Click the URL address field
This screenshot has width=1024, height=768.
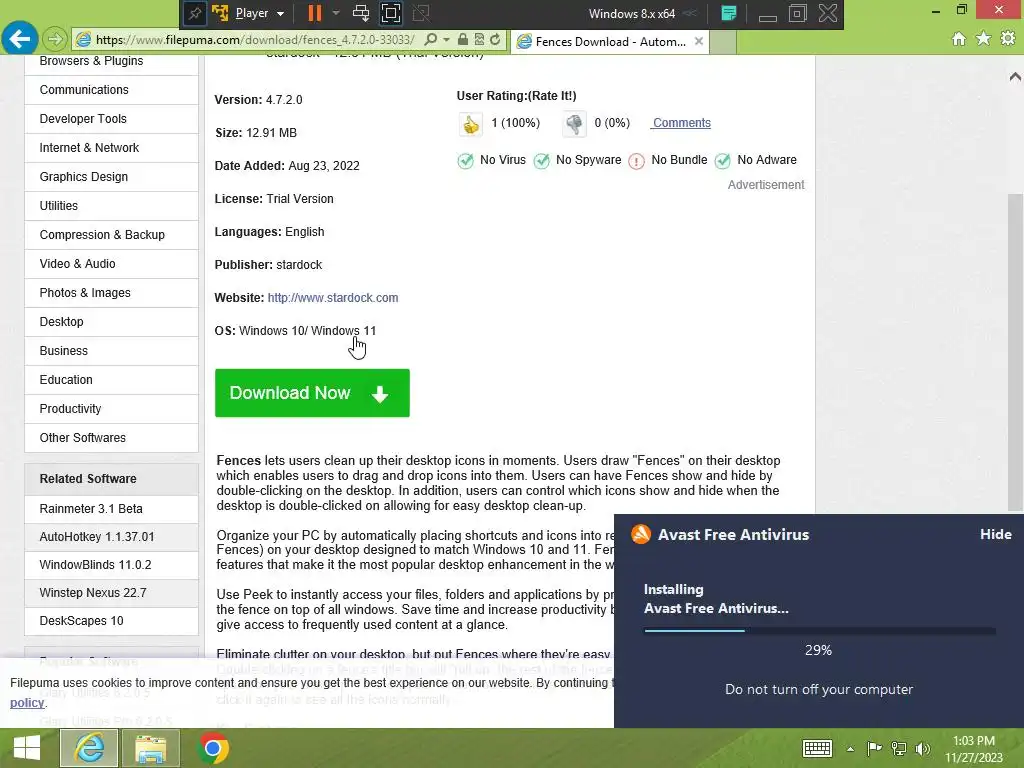tap(255, 40)
